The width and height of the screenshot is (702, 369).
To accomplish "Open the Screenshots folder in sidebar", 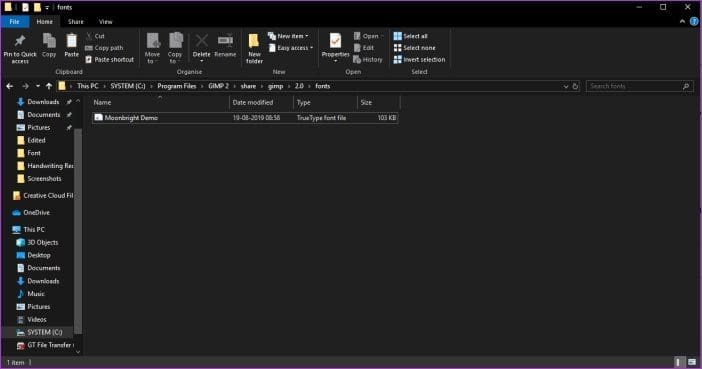I will coord(44,178).
